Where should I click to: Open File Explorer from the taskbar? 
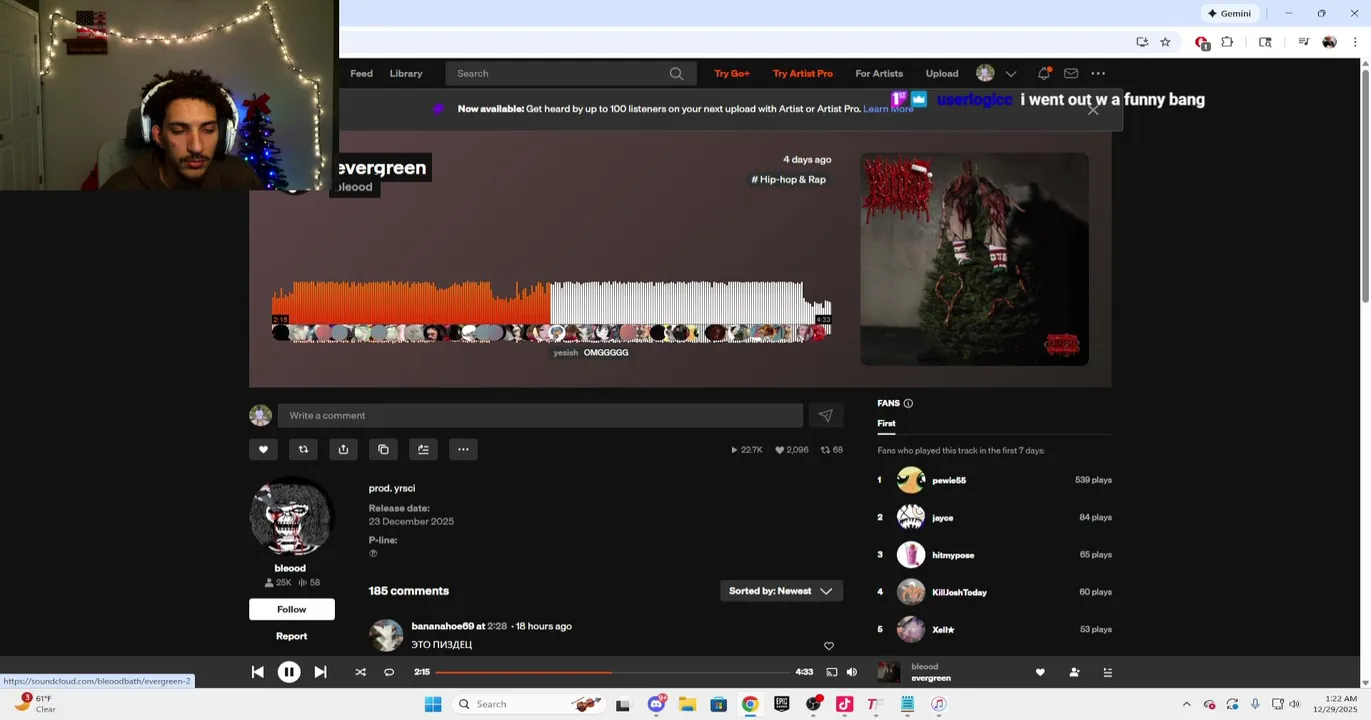pyautogui.click(x=687, y=704)
